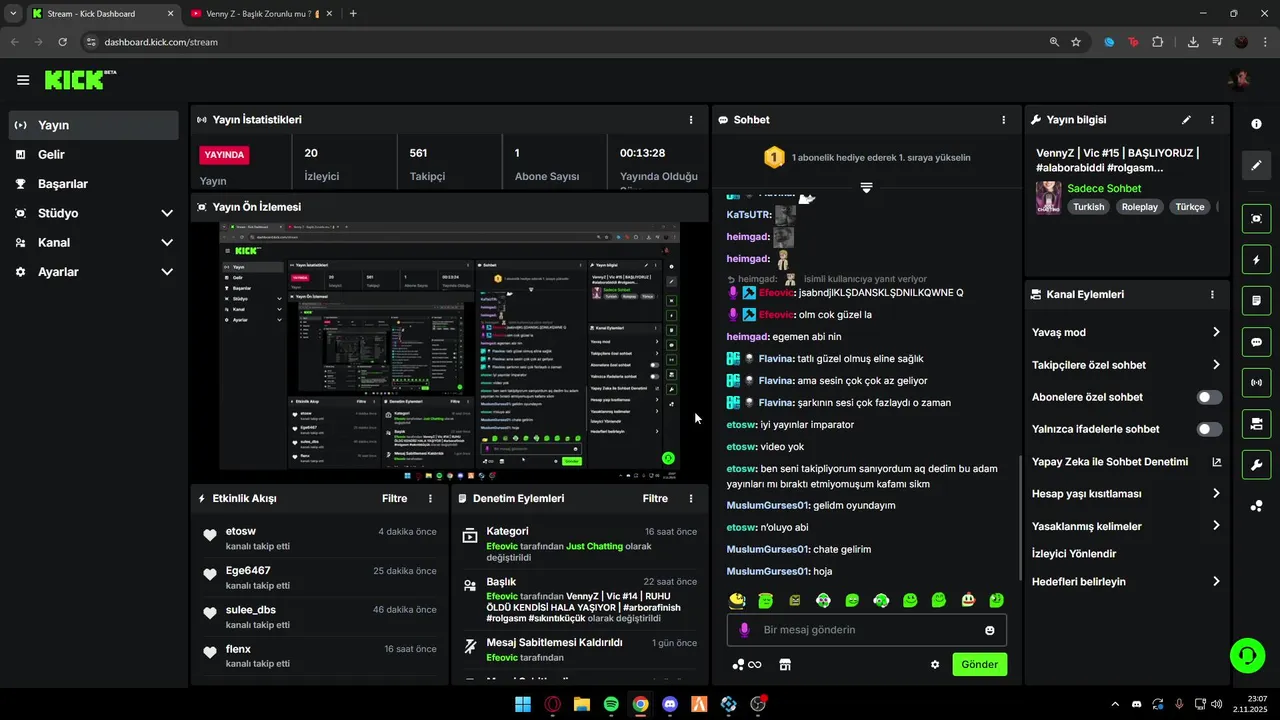
Task: Open the hamburger menu beside Kick logo
Action: pos(23,80)
